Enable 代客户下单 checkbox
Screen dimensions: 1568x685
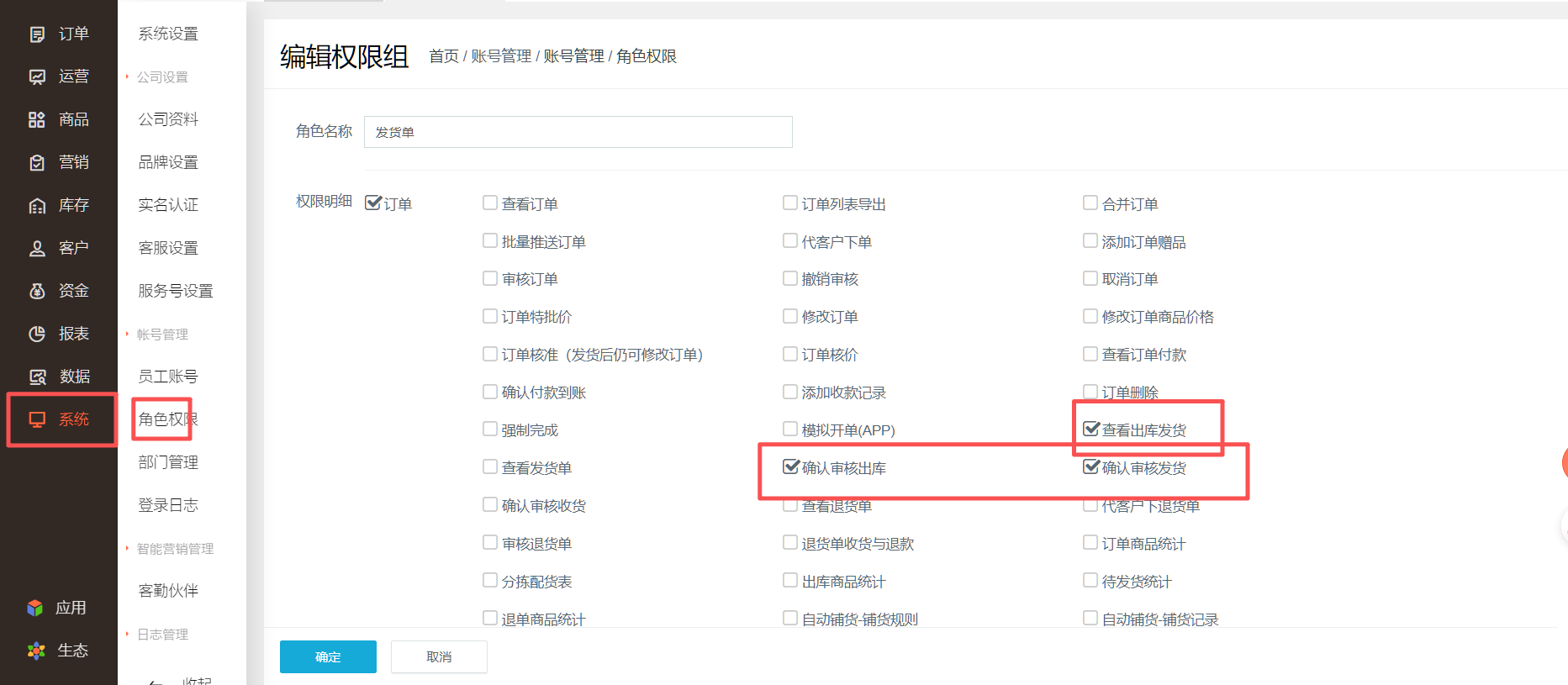point(790,240)
